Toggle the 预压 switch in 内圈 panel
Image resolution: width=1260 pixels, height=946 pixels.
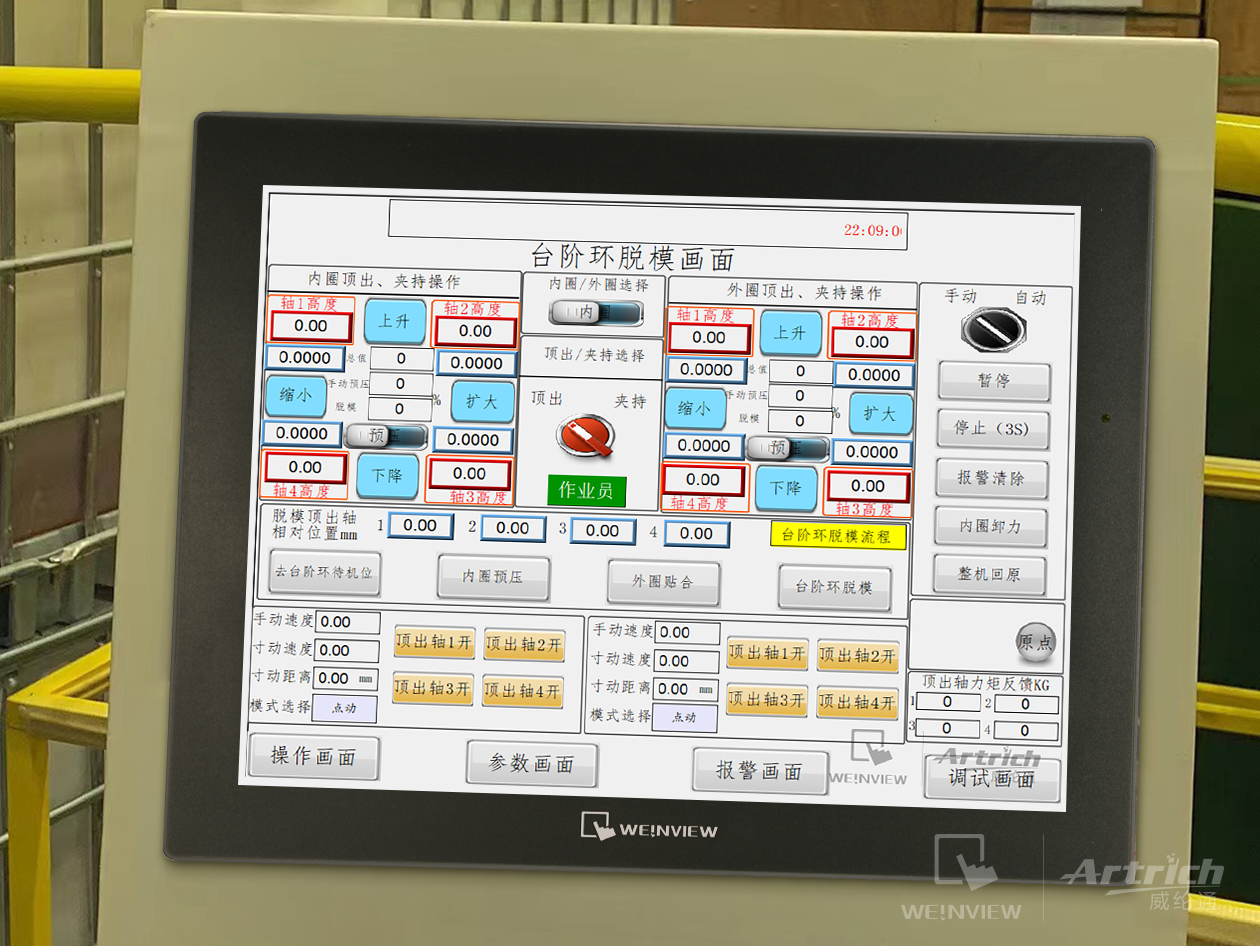[x=386, y=436]
